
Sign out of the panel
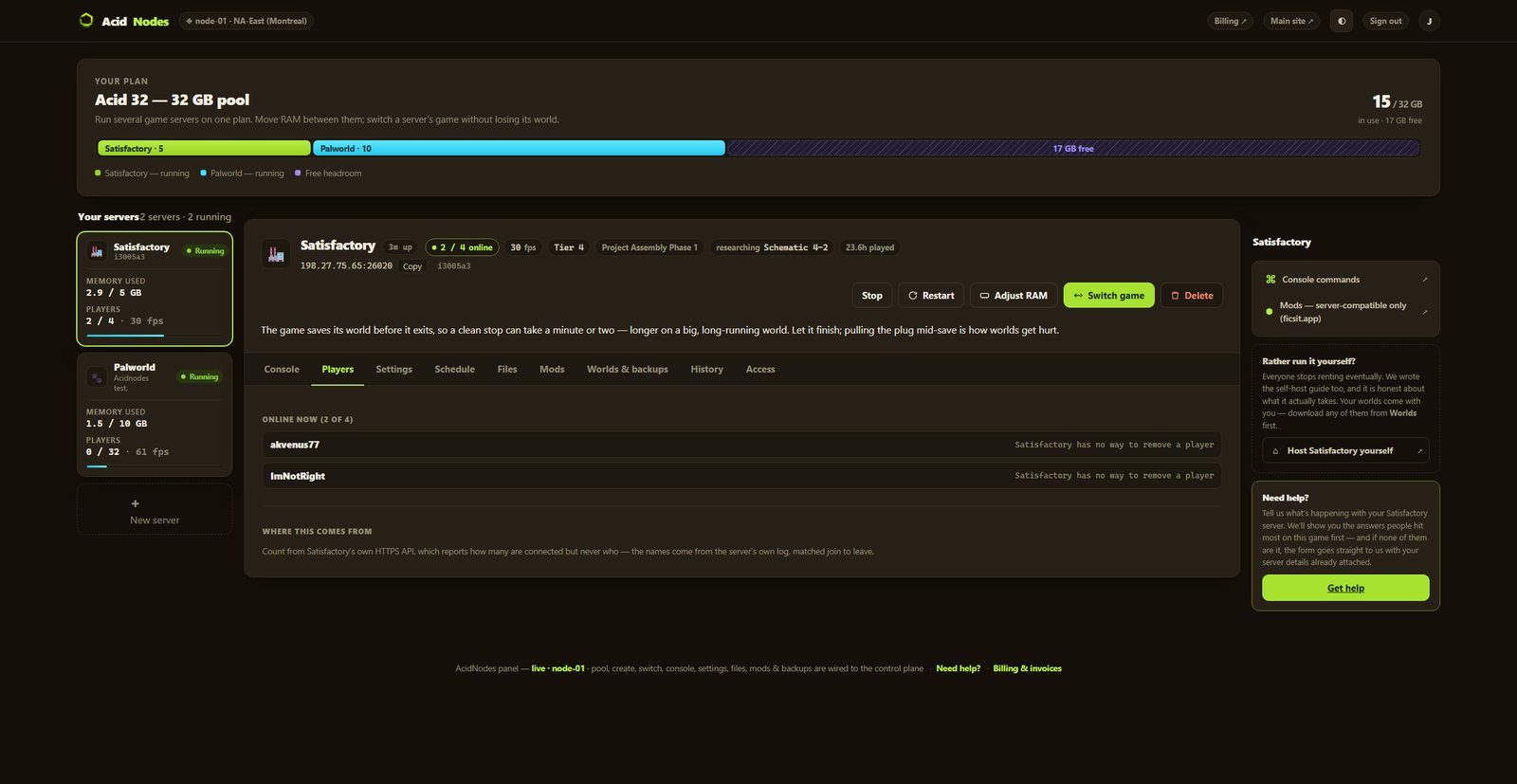1385,21
